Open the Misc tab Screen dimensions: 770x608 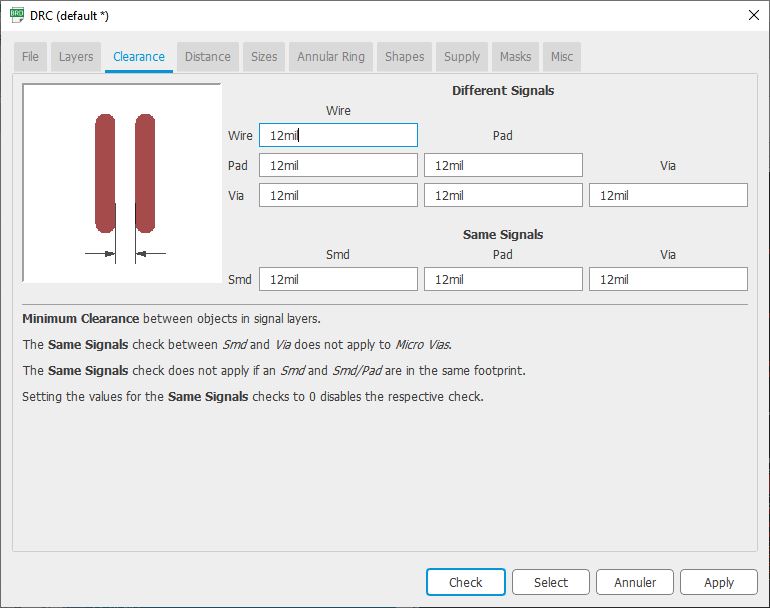[562, 57]
